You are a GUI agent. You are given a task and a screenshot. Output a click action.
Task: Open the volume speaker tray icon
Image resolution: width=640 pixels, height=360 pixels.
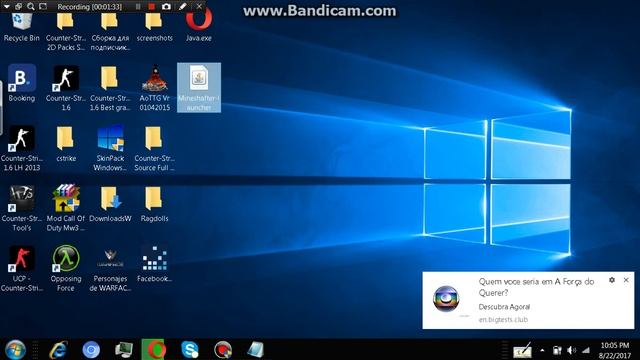[571, 350]
